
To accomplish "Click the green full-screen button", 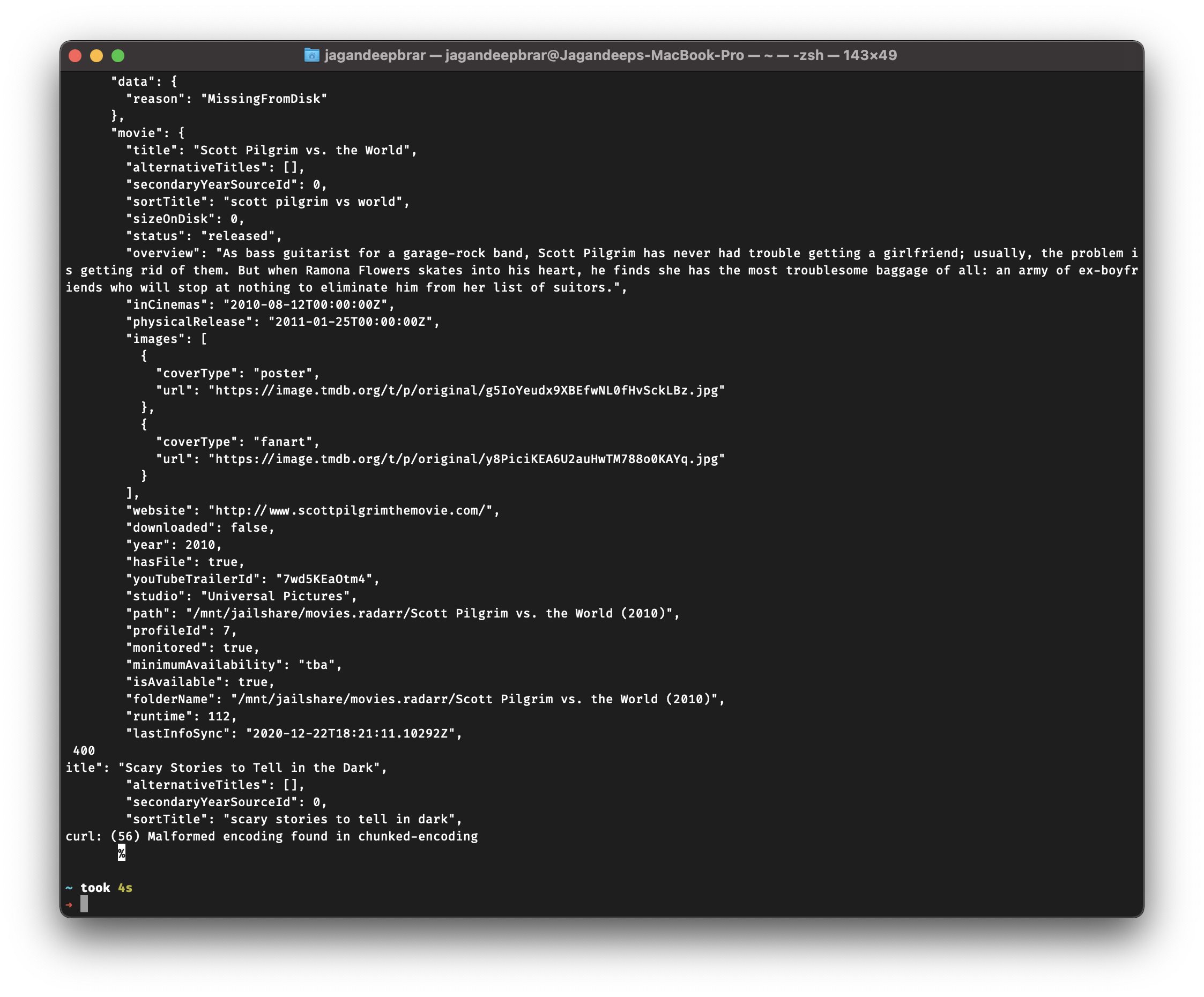I will click(x=117, y=55).
